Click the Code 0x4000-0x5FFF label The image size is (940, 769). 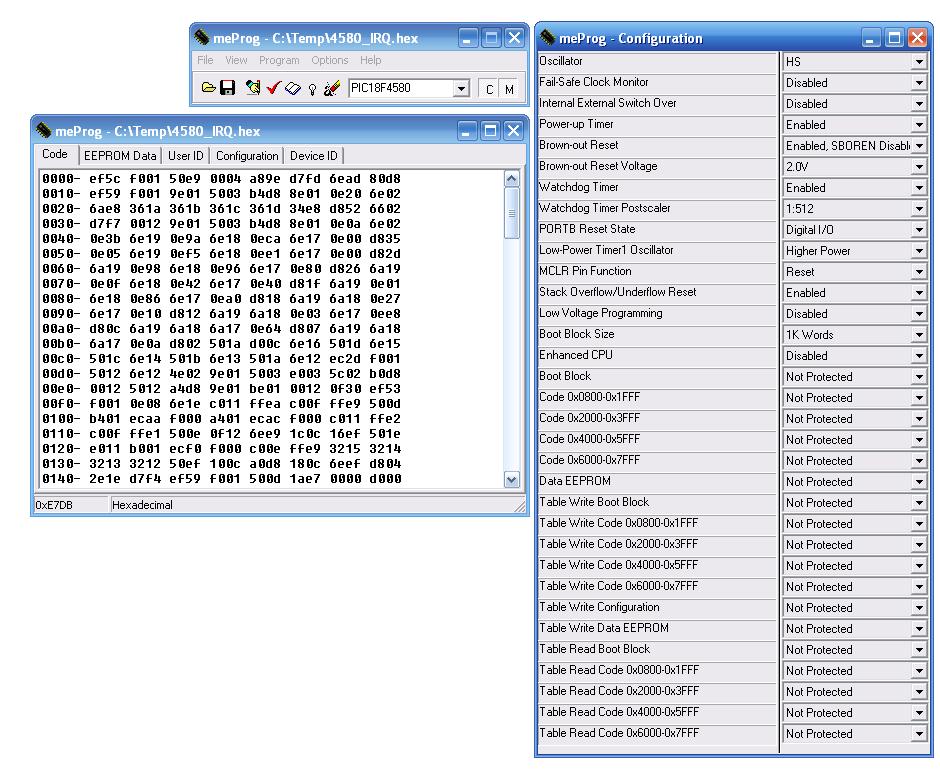tap(589, 439)
